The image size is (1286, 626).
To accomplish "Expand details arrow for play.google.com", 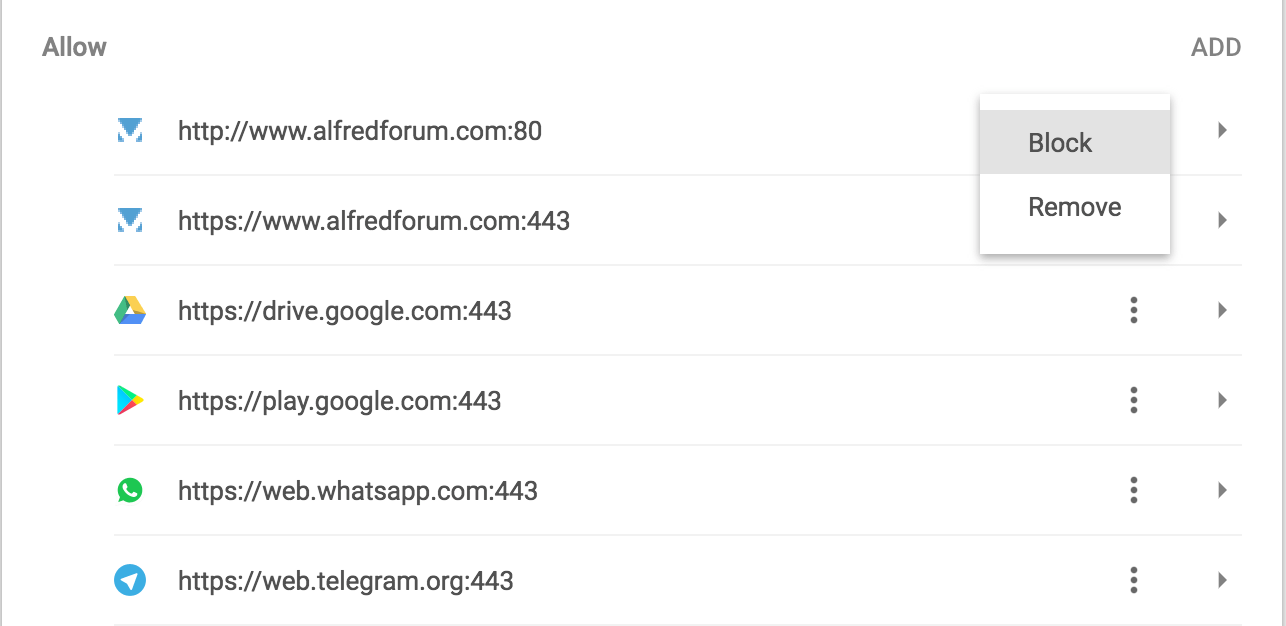I will tap(1222, 401).
